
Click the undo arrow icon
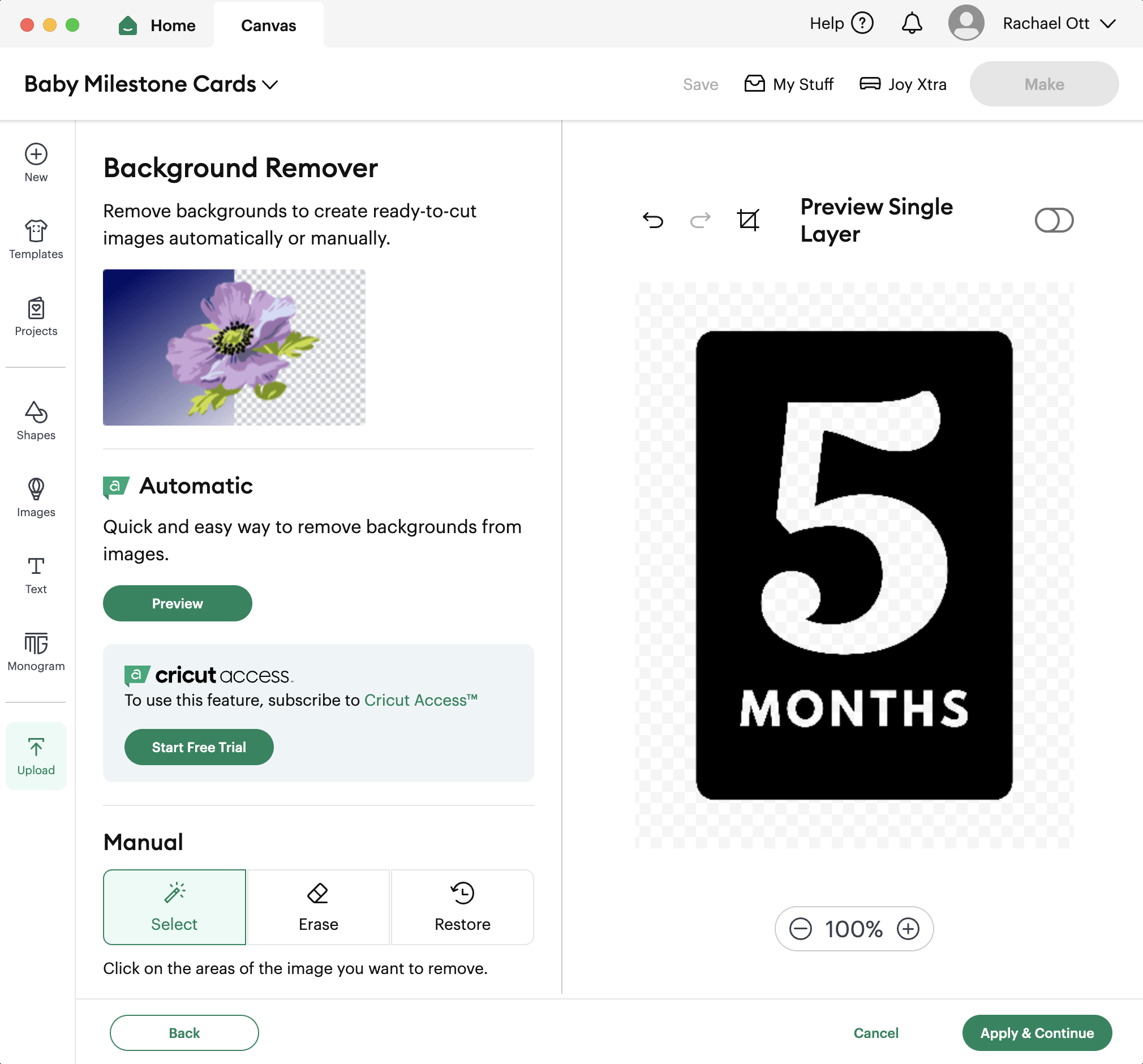652,220
